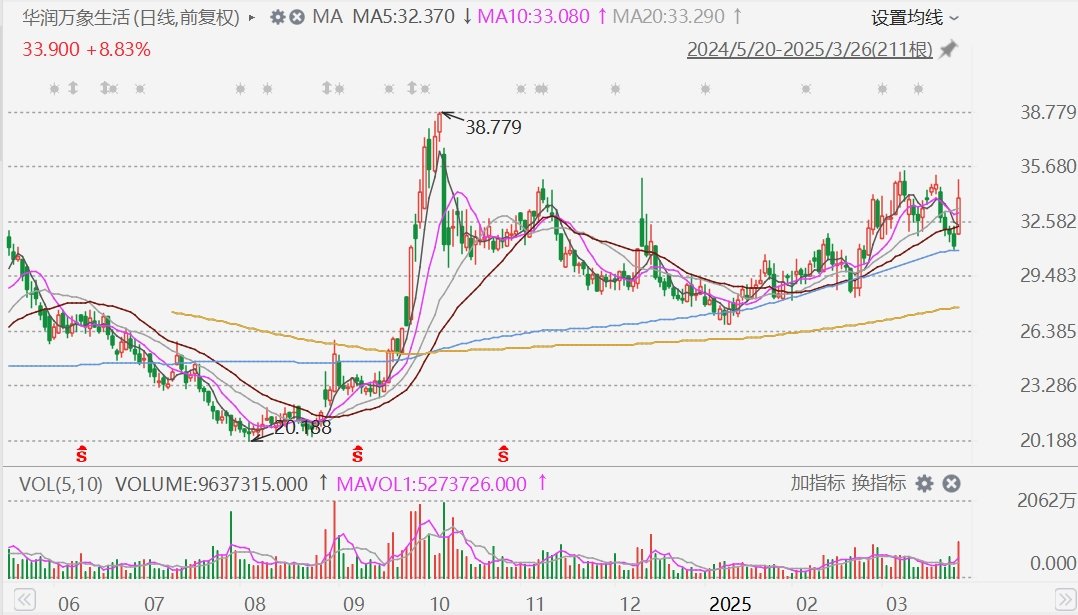Image resolution: width=1078 pixels, height=615 pixels.
Task: Toggle the MA20 moving average line
Action: (x=669, y=17)
